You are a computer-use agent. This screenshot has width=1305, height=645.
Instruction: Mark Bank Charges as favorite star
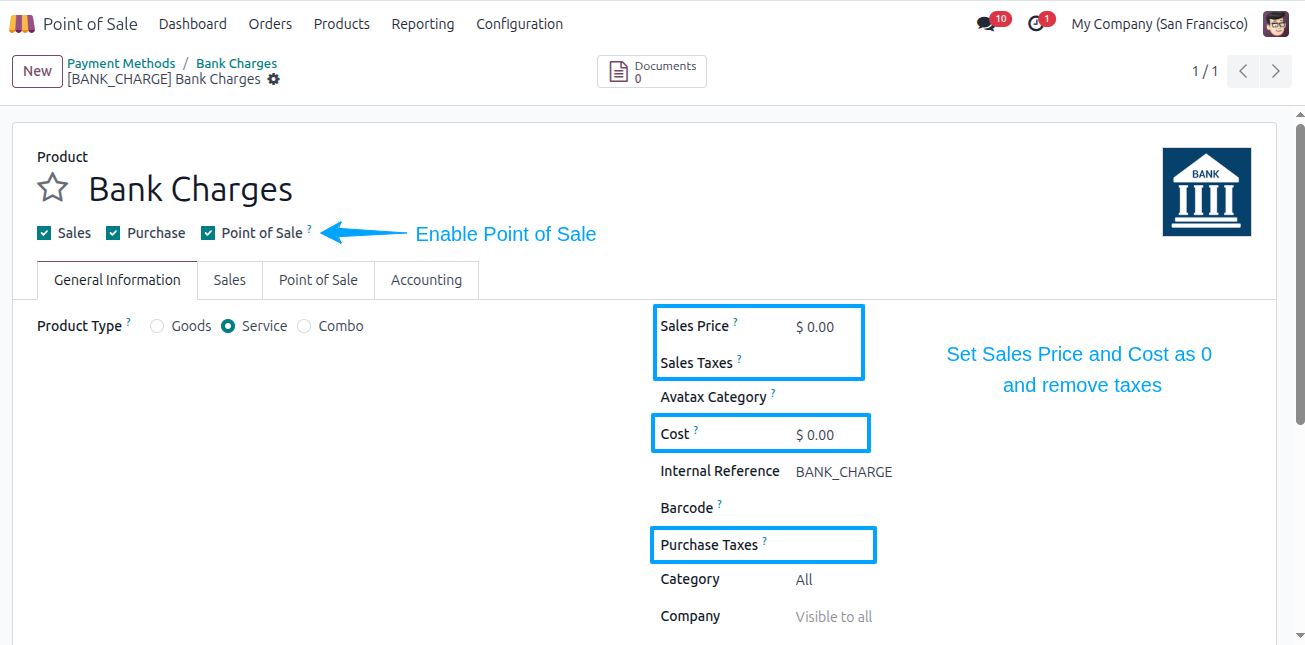(53, 188)
